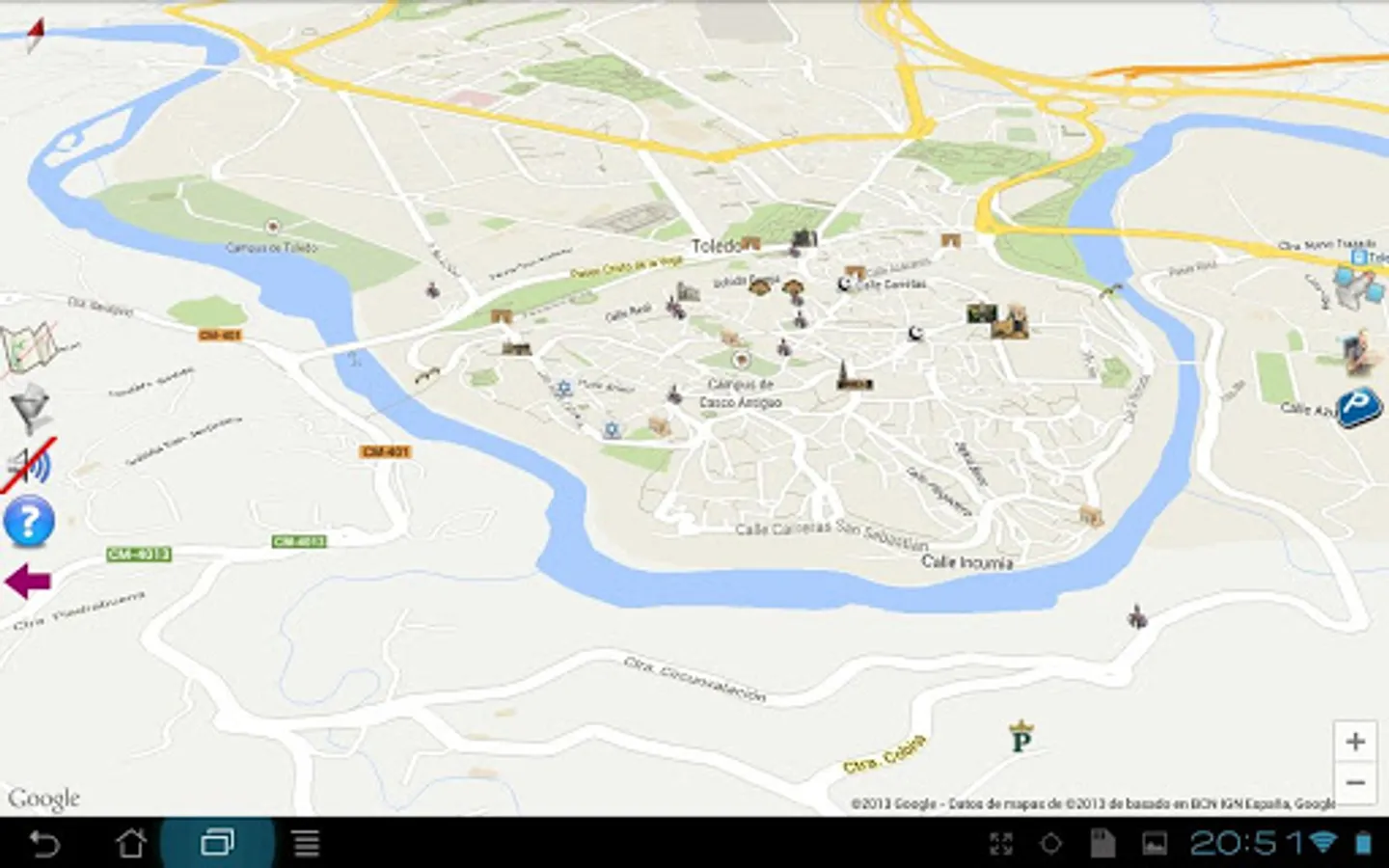Open the Android menu button

(306, 844)
